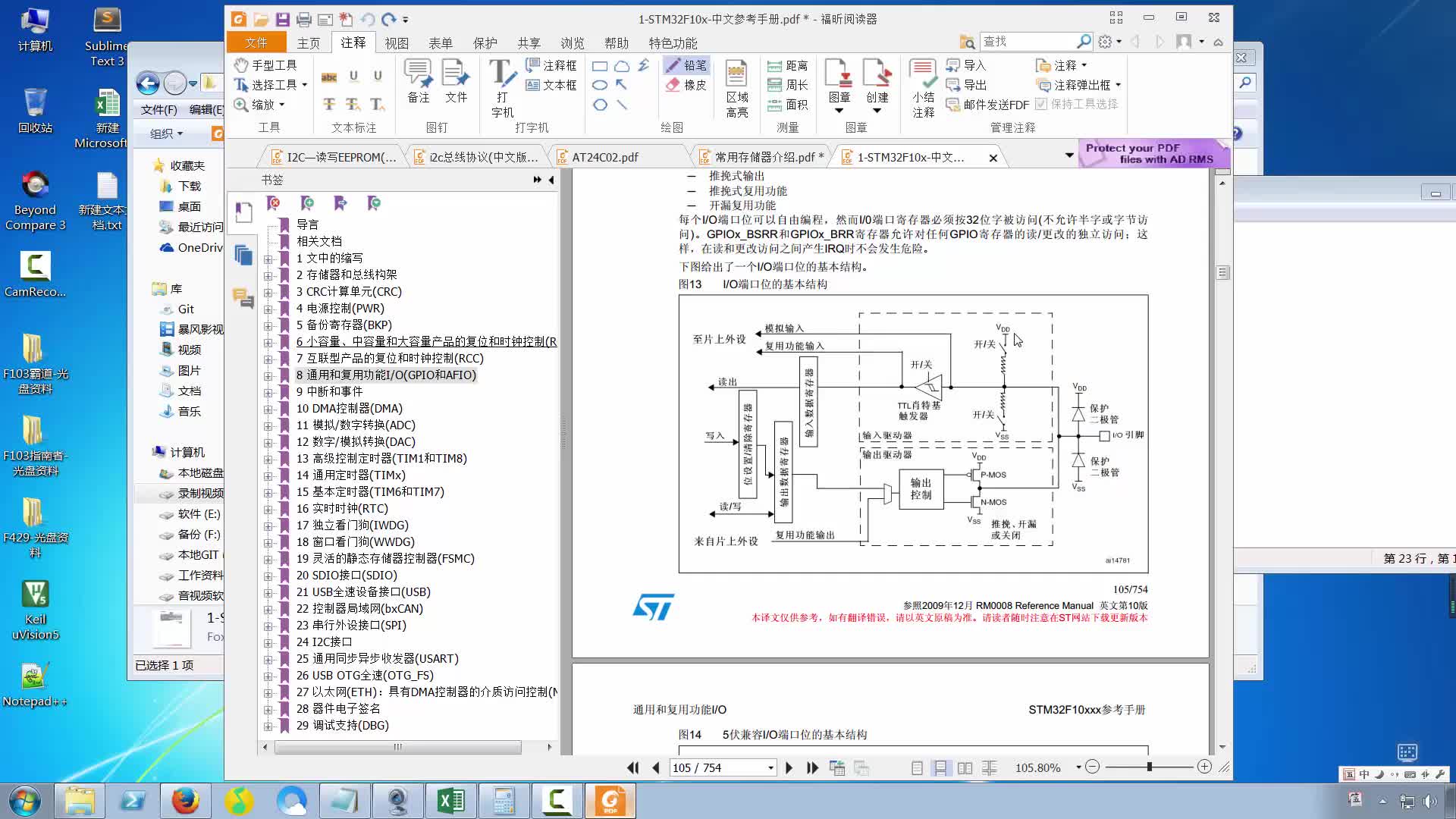Screen dimensions: 1456x819
Task: Activate Area Highlight (区域高亮) tool
Action: tap(736, 88)
